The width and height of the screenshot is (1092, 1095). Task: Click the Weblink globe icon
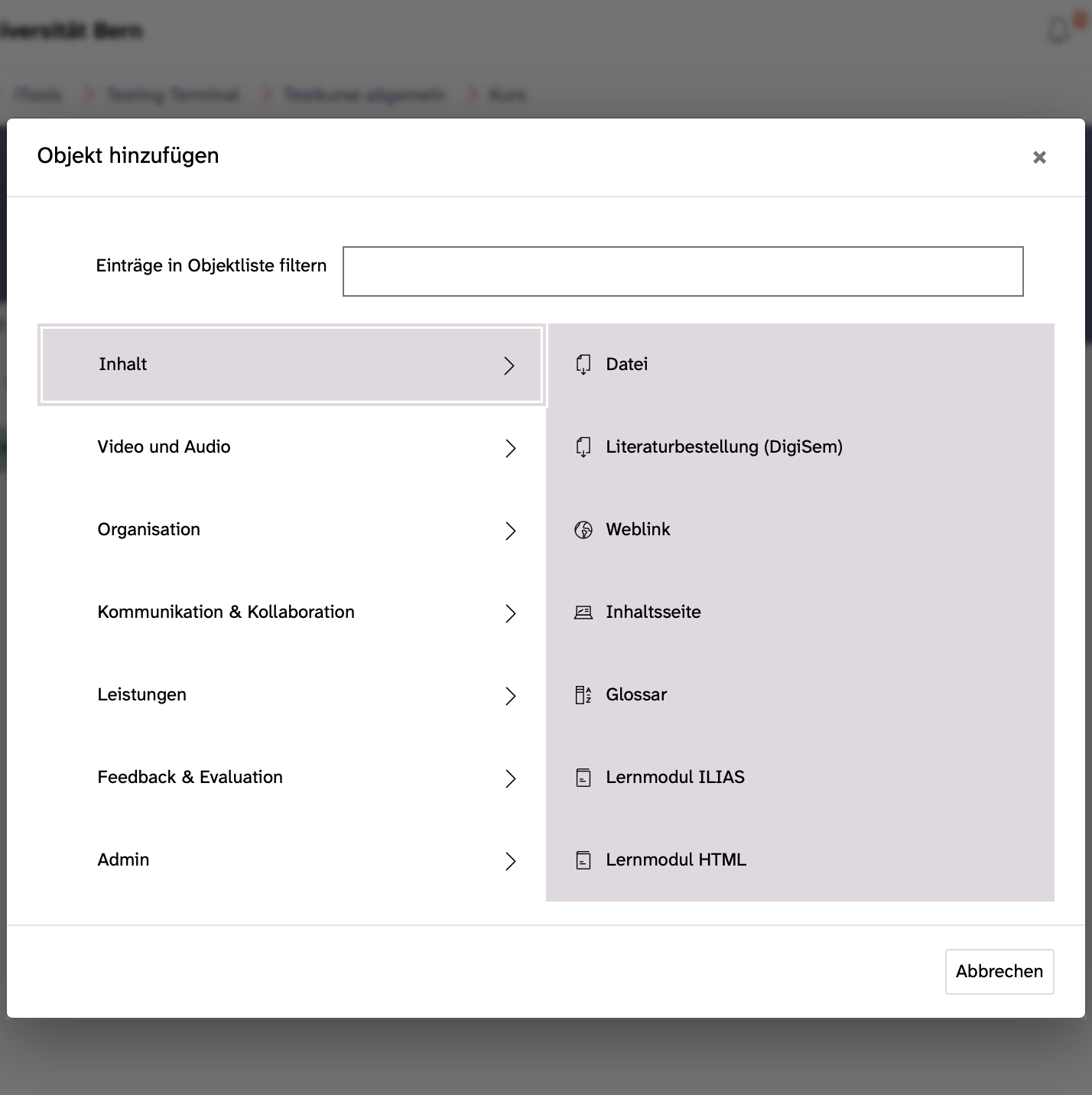[x=583, y=529]
